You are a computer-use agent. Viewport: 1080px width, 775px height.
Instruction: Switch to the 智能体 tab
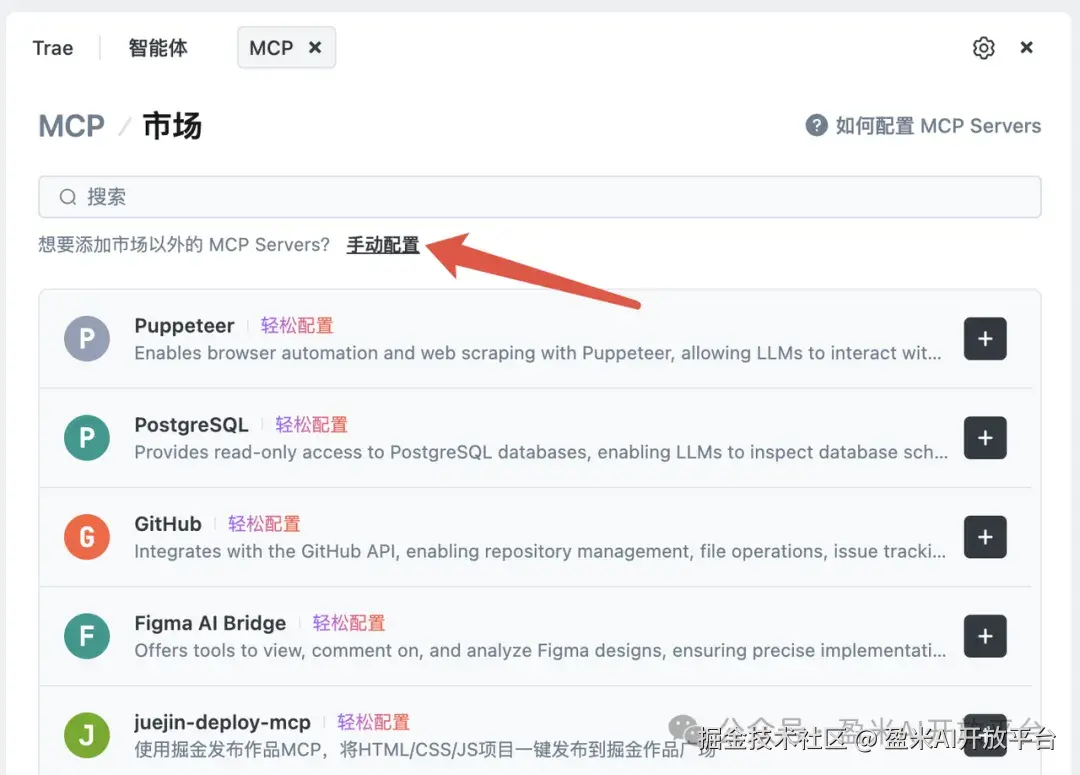(x=158, y=47)
